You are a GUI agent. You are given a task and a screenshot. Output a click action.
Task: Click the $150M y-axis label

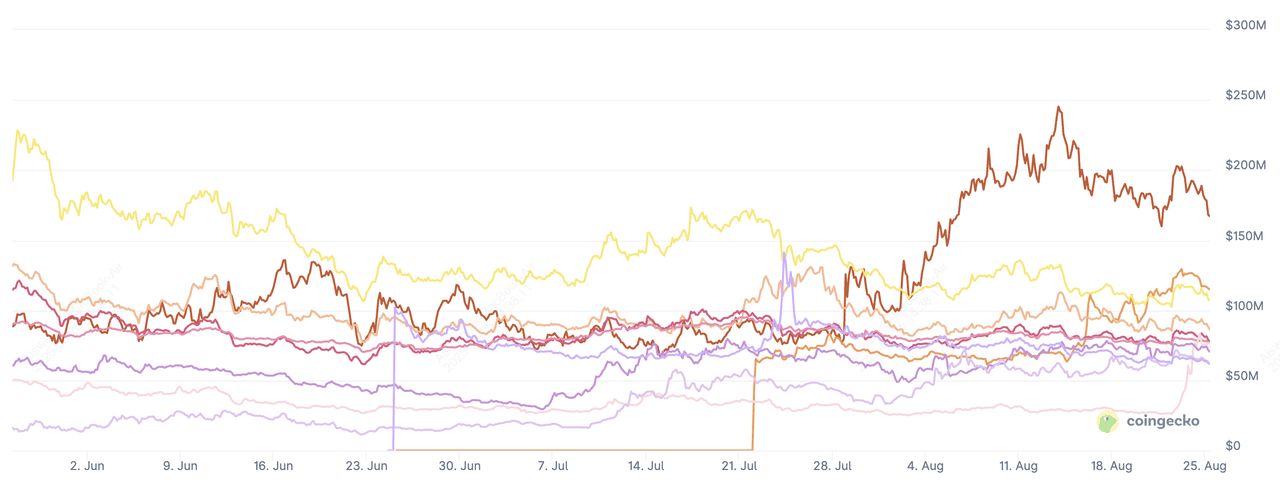(x=1246, y=236)
